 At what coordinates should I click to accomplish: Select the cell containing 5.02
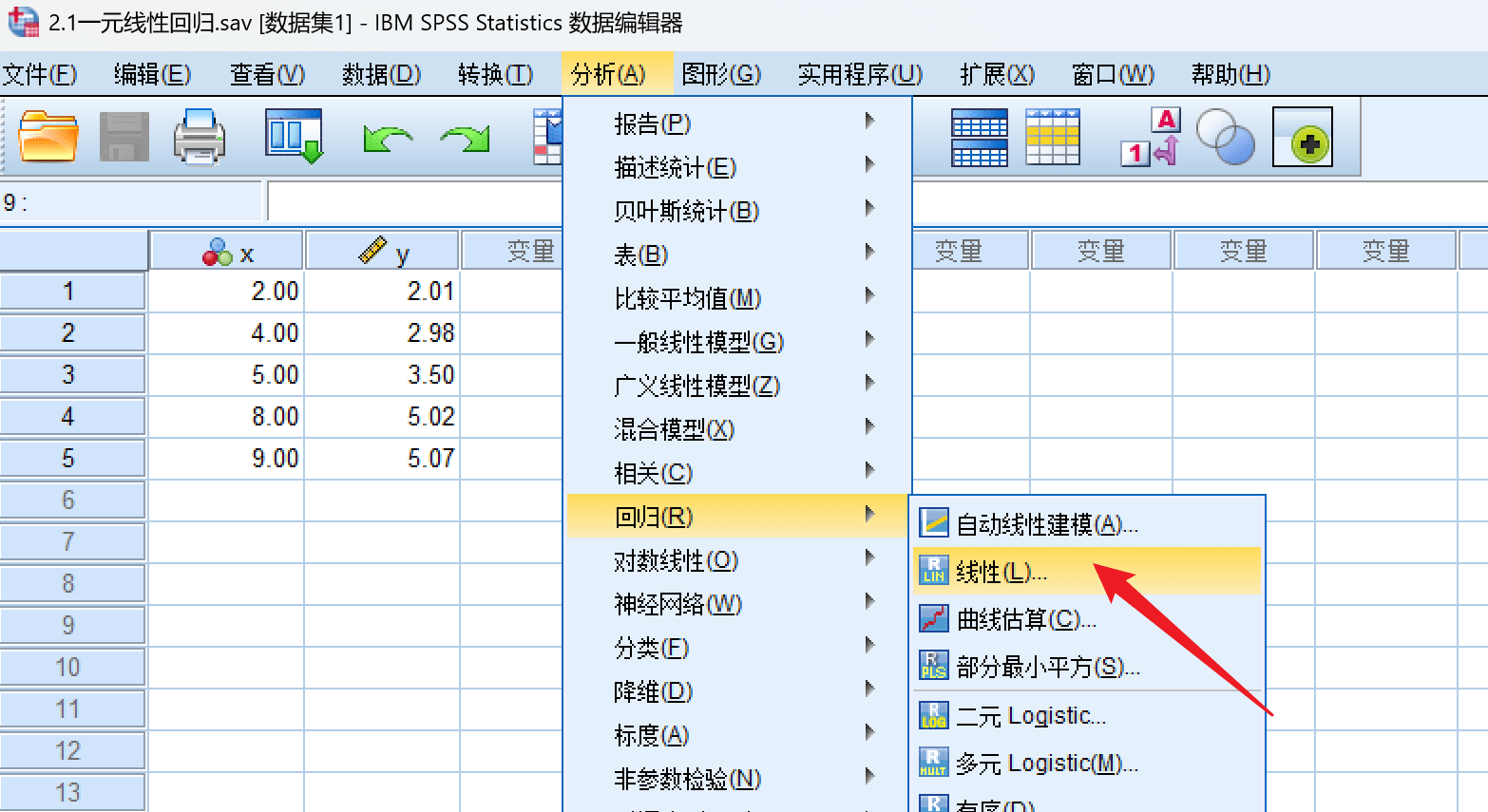[383, 416]
